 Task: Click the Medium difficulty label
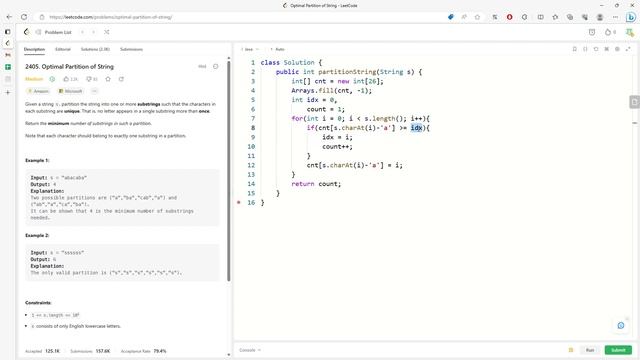[x=34, y=79]
